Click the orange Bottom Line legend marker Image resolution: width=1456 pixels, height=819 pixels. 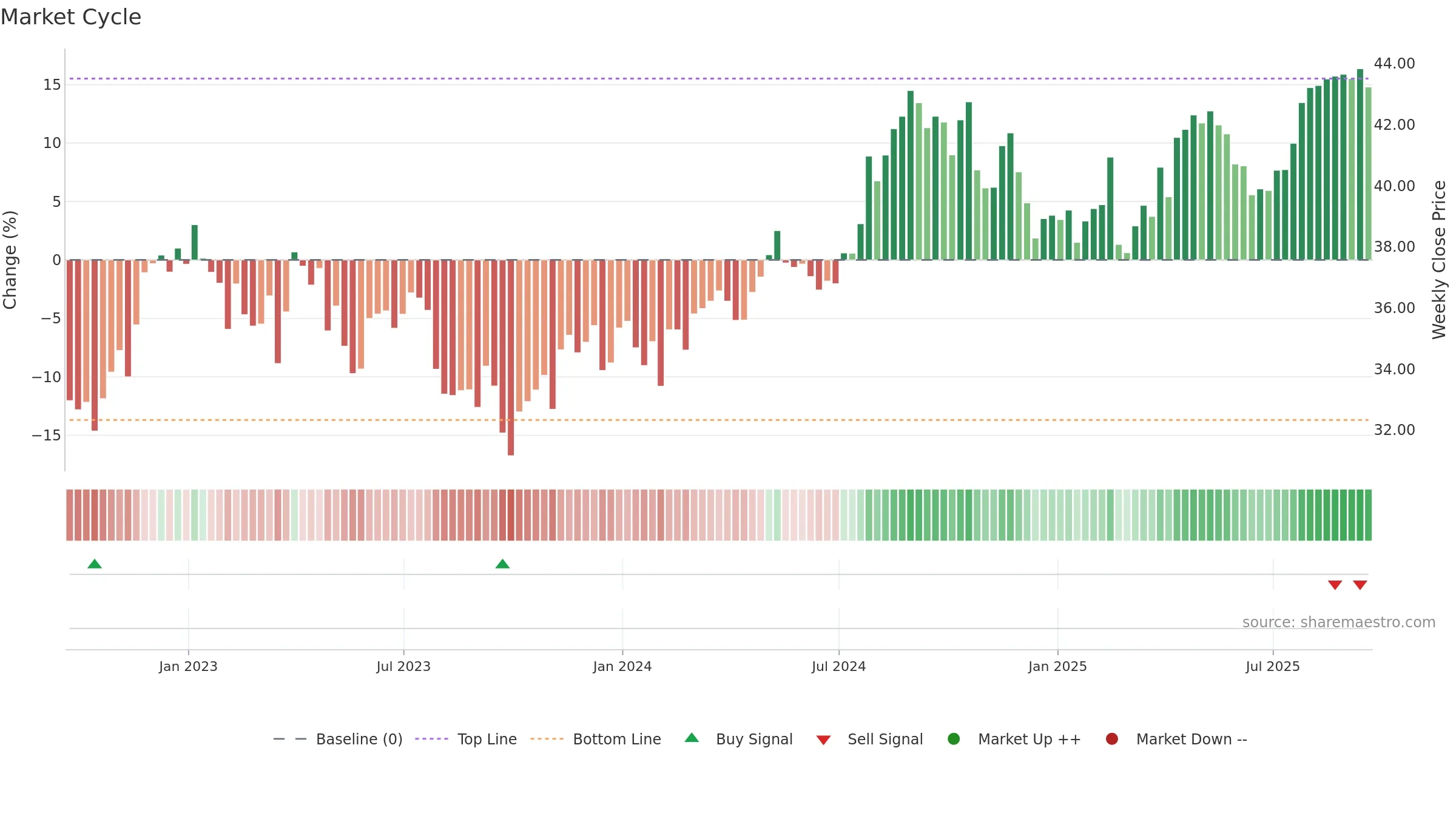pos(547,739)
